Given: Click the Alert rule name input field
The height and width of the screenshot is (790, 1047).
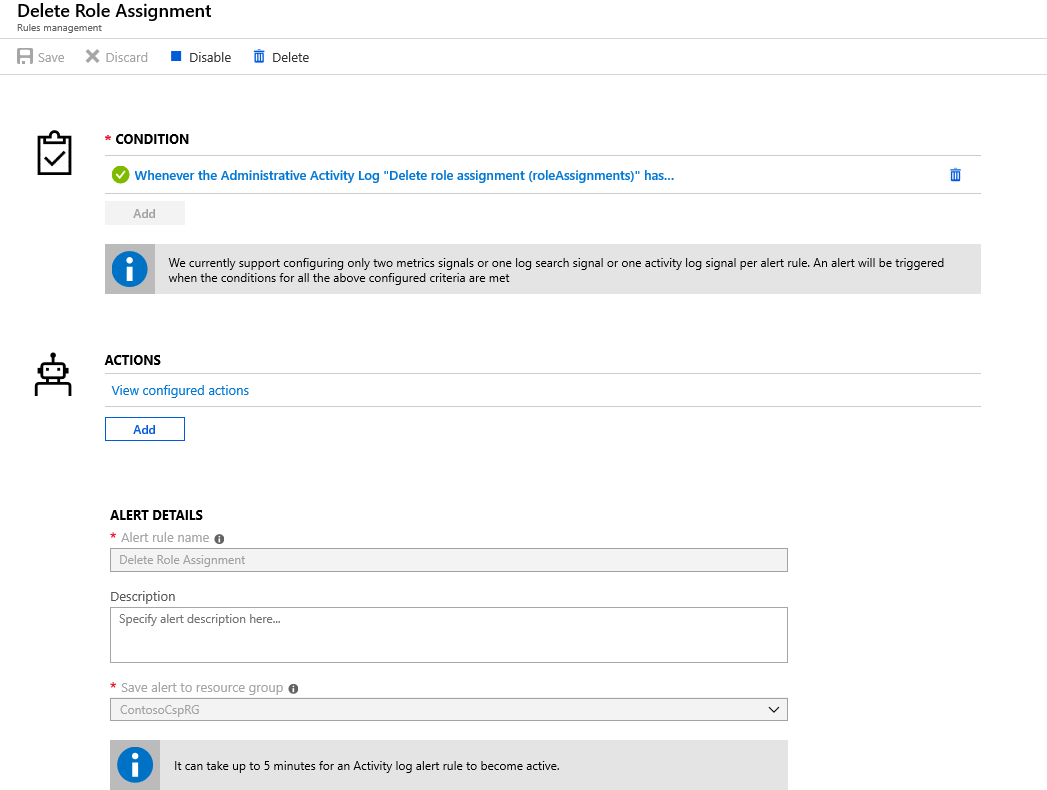Looking at the screenshot, I should click(x=449, y=560).
